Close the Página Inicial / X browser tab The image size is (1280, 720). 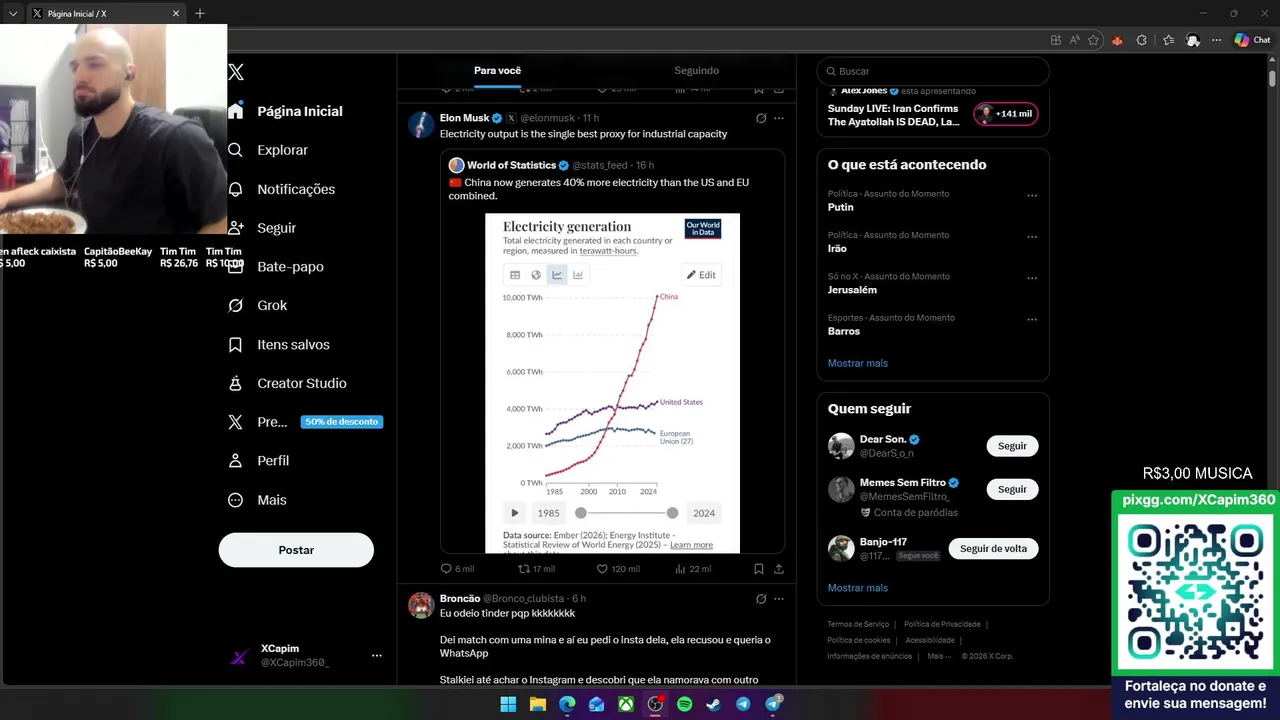[x=176, y=13]
